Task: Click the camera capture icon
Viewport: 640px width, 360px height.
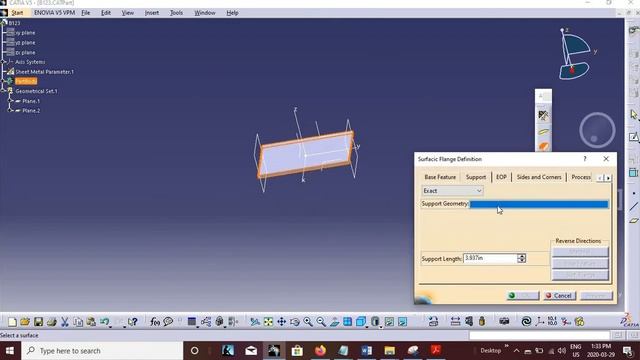Action: 504,322
